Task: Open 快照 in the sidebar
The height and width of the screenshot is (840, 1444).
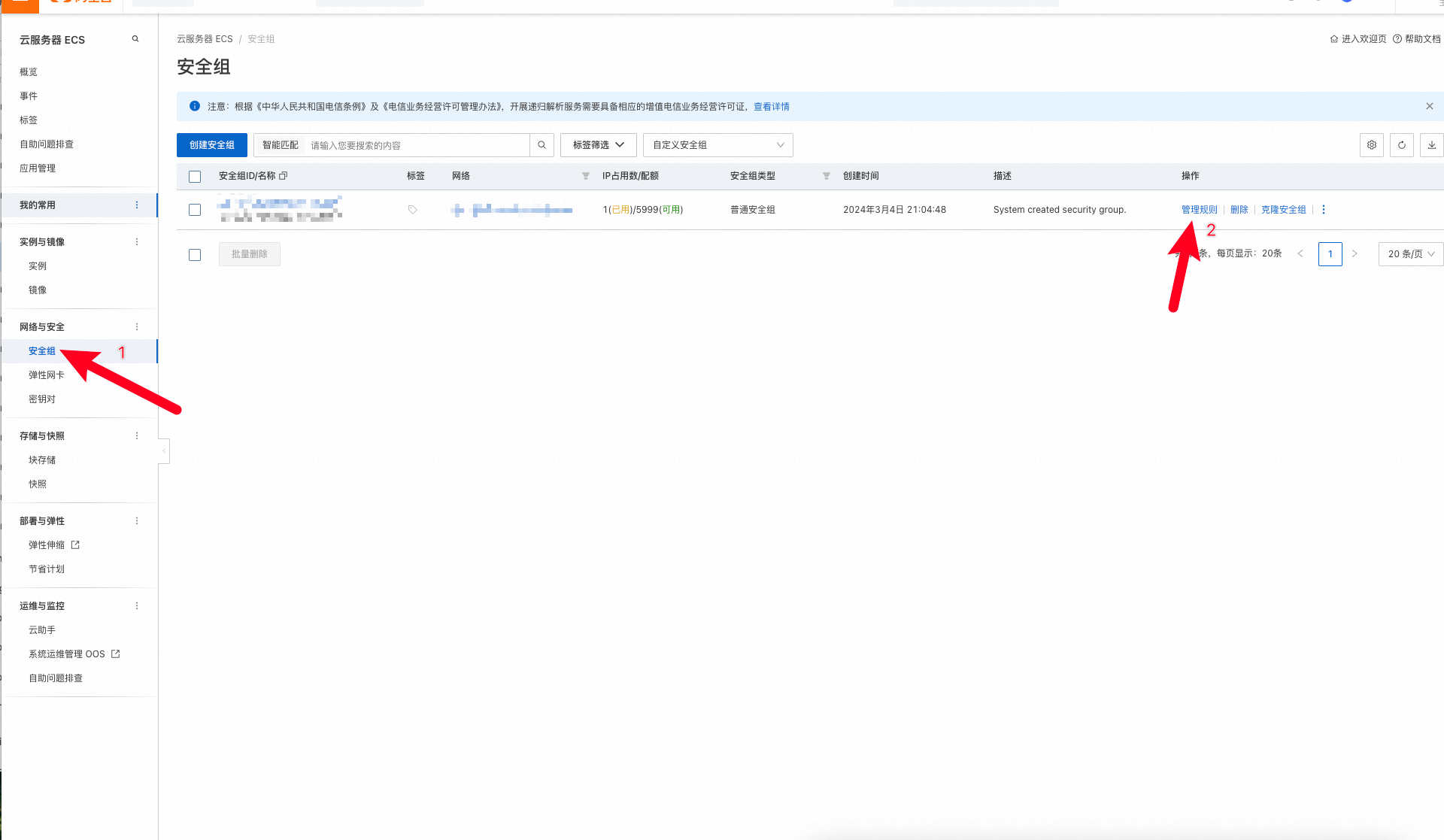Action: (x=38, y=484)
